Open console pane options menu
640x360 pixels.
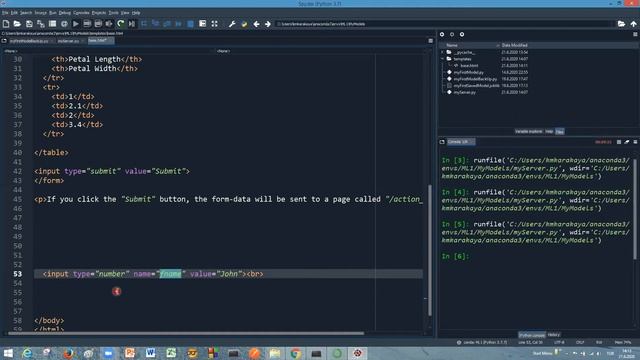pyautogui.click(x=635, y=142)
